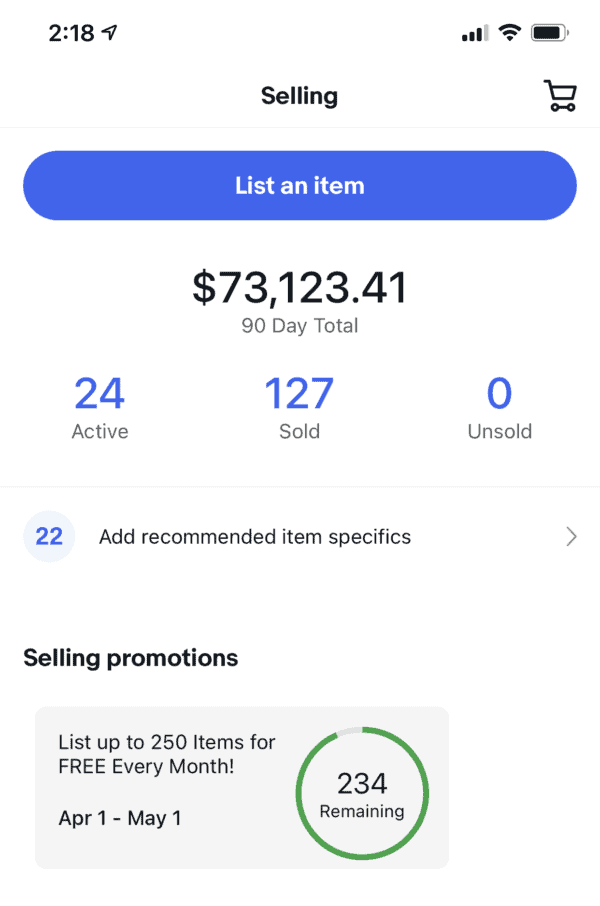Tap the 234 Remaining progress ring

click(362, 791)
